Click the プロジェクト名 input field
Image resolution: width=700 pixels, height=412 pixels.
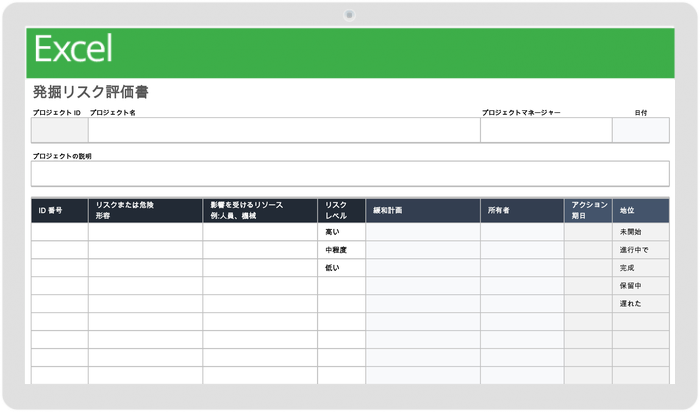(284, 130)
